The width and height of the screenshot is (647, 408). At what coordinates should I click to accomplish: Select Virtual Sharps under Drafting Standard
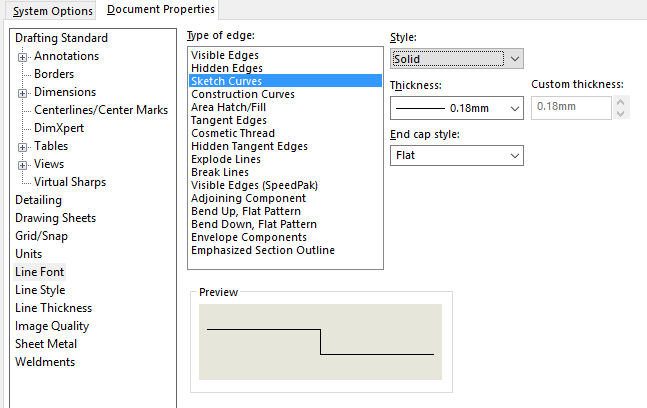click(70, 182)
